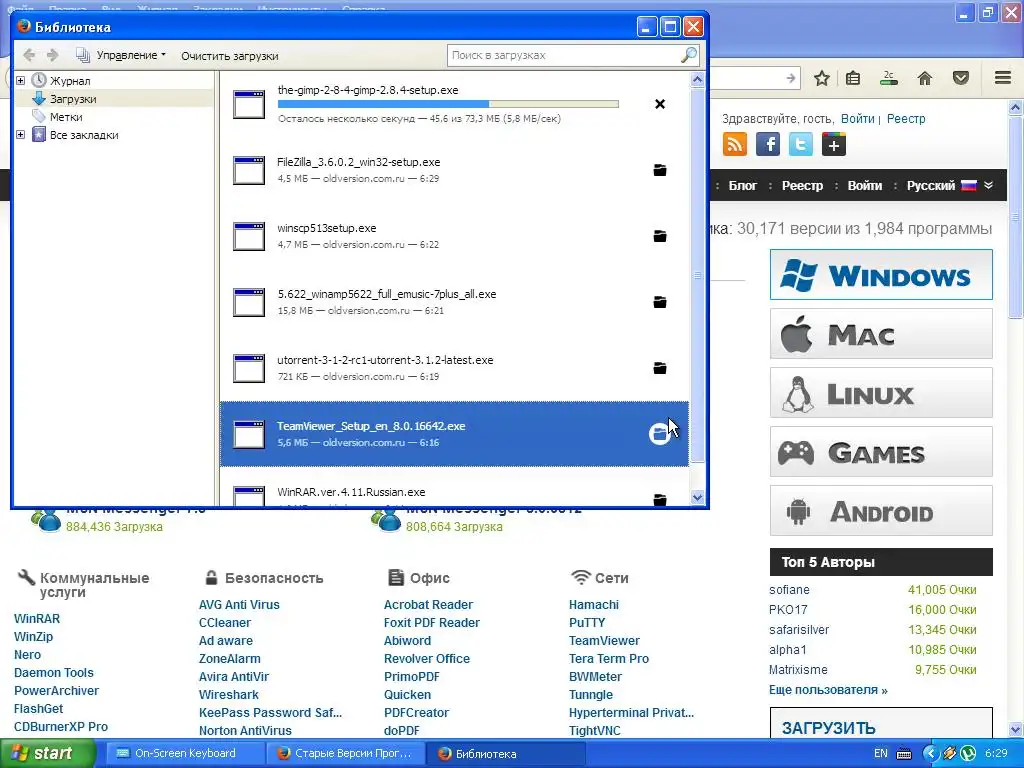
Task: Open the Windows start button
Action: (48, 754)
